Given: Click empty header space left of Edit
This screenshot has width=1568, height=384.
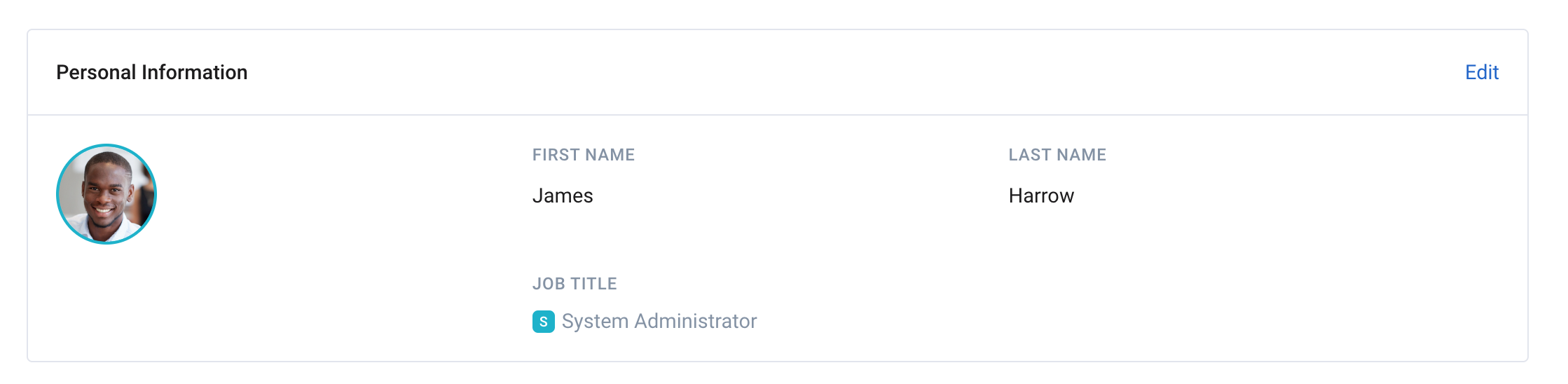Looking at the screenshot, I should point(841,72).
